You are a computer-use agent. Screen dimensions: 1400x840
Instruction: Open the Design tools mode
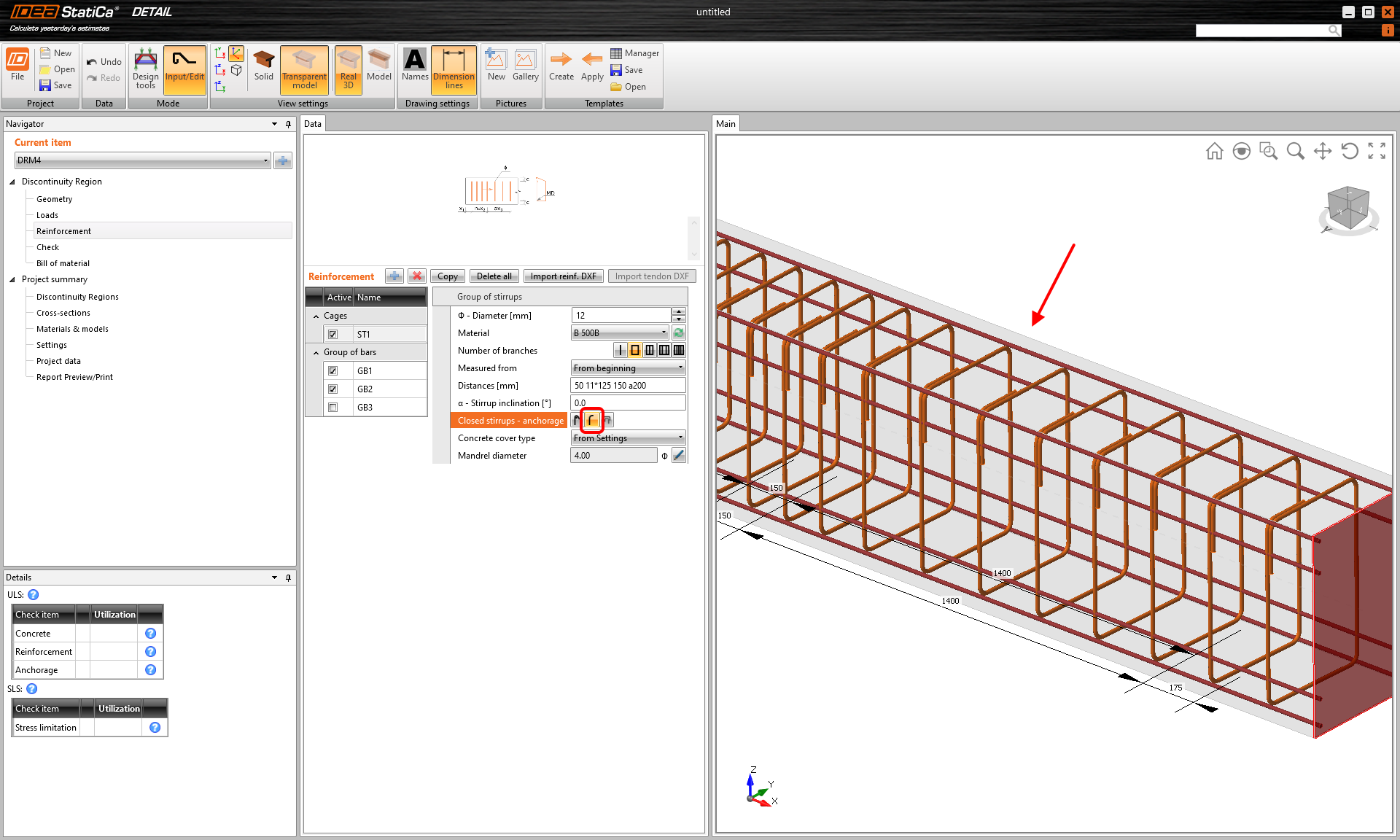[145, 69]
